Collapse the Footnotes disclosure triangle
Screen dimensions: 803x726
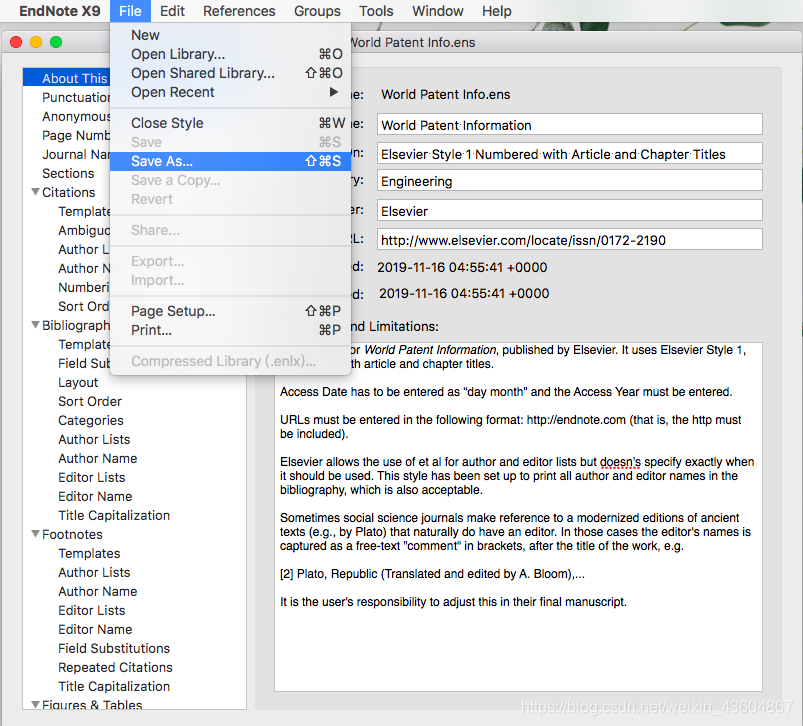click(x=35, y=534)
